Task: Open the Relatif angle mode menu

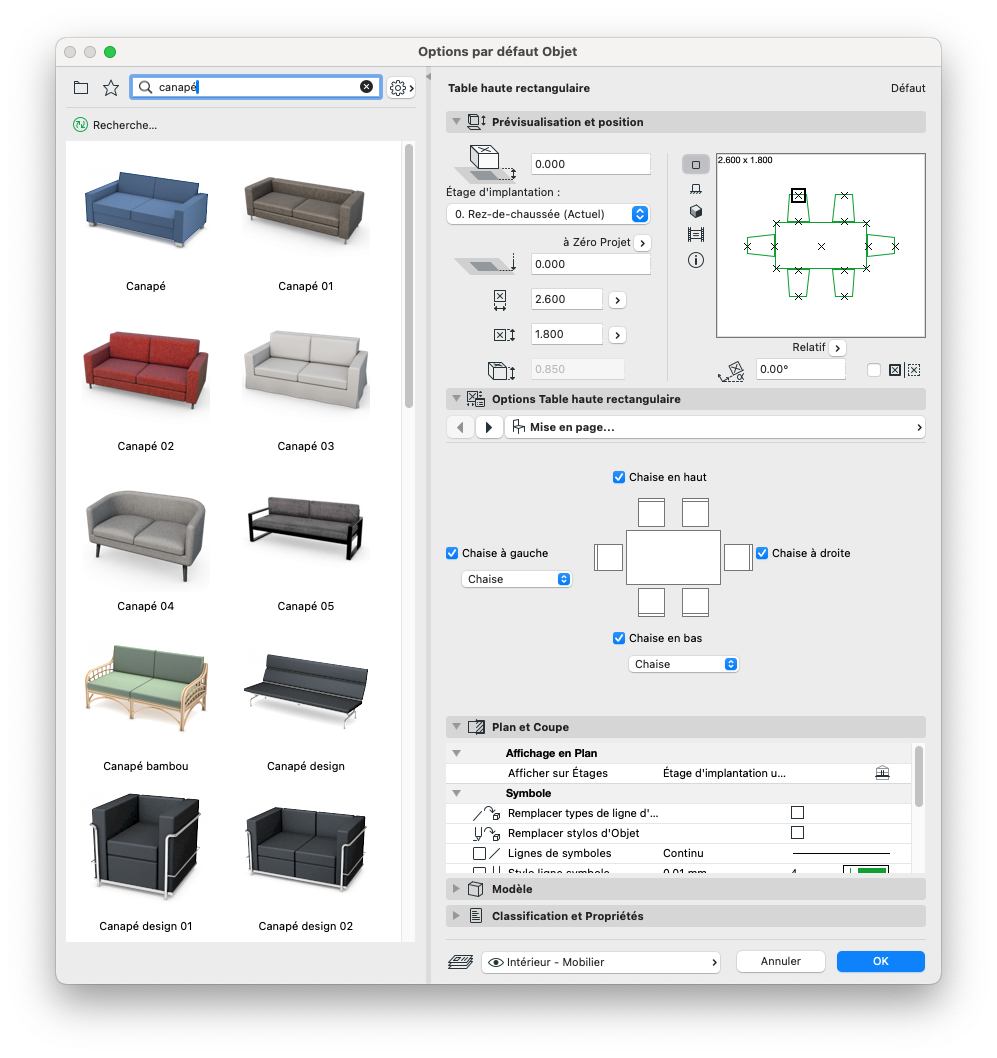Action: point(837,348)
